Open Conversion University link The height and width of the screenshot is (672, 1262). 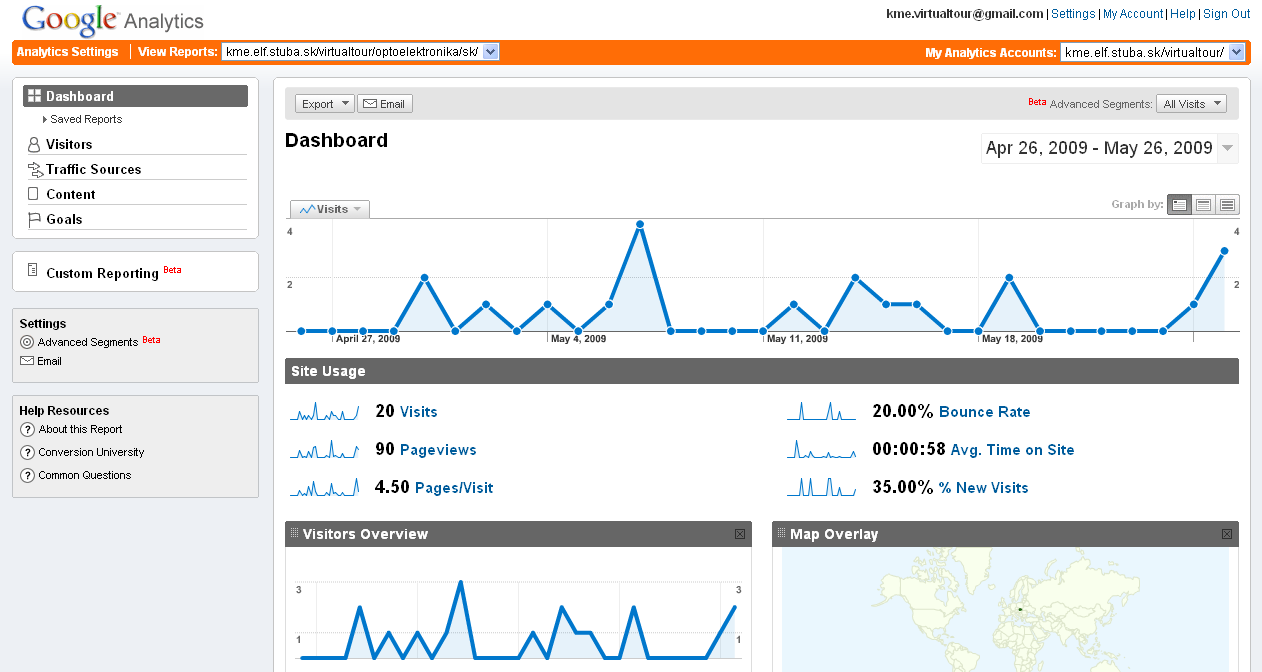pos(92,453)
